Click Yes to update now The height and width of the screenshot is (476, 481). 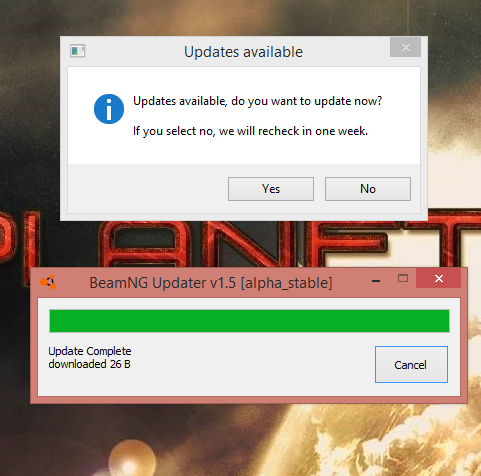[271, 189]
